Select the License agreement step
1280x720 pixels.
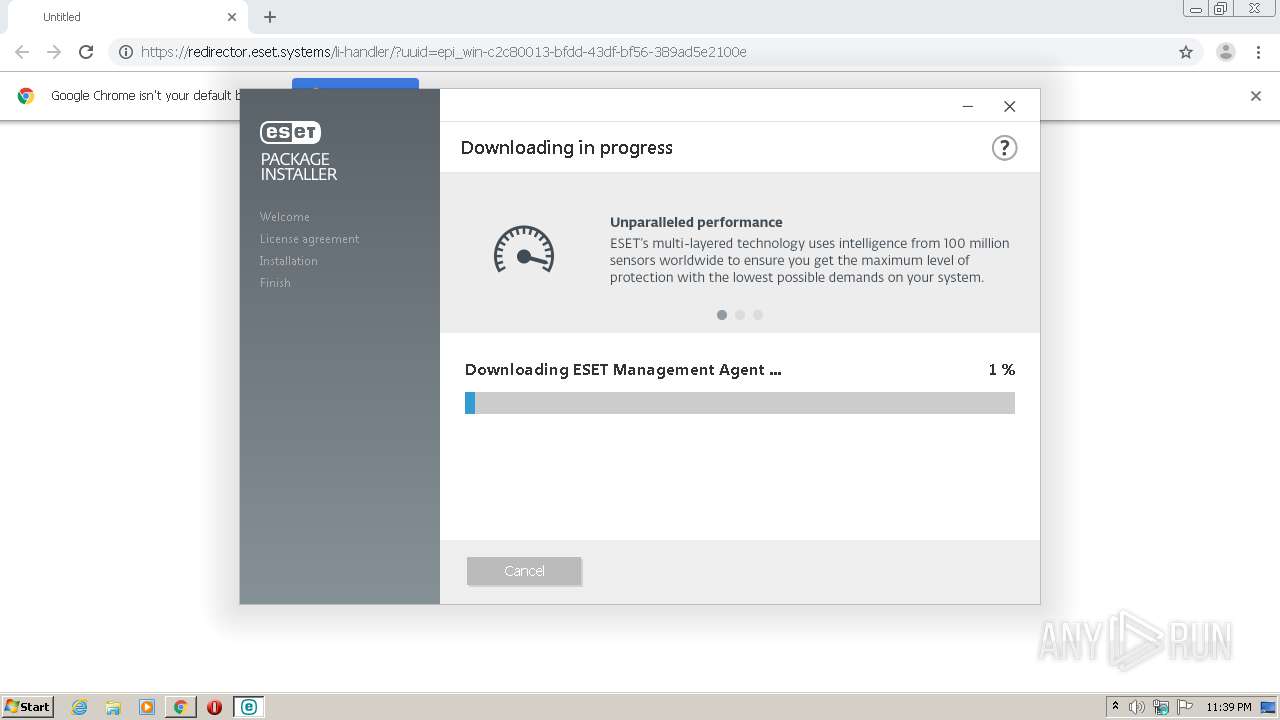click(309, 239)
